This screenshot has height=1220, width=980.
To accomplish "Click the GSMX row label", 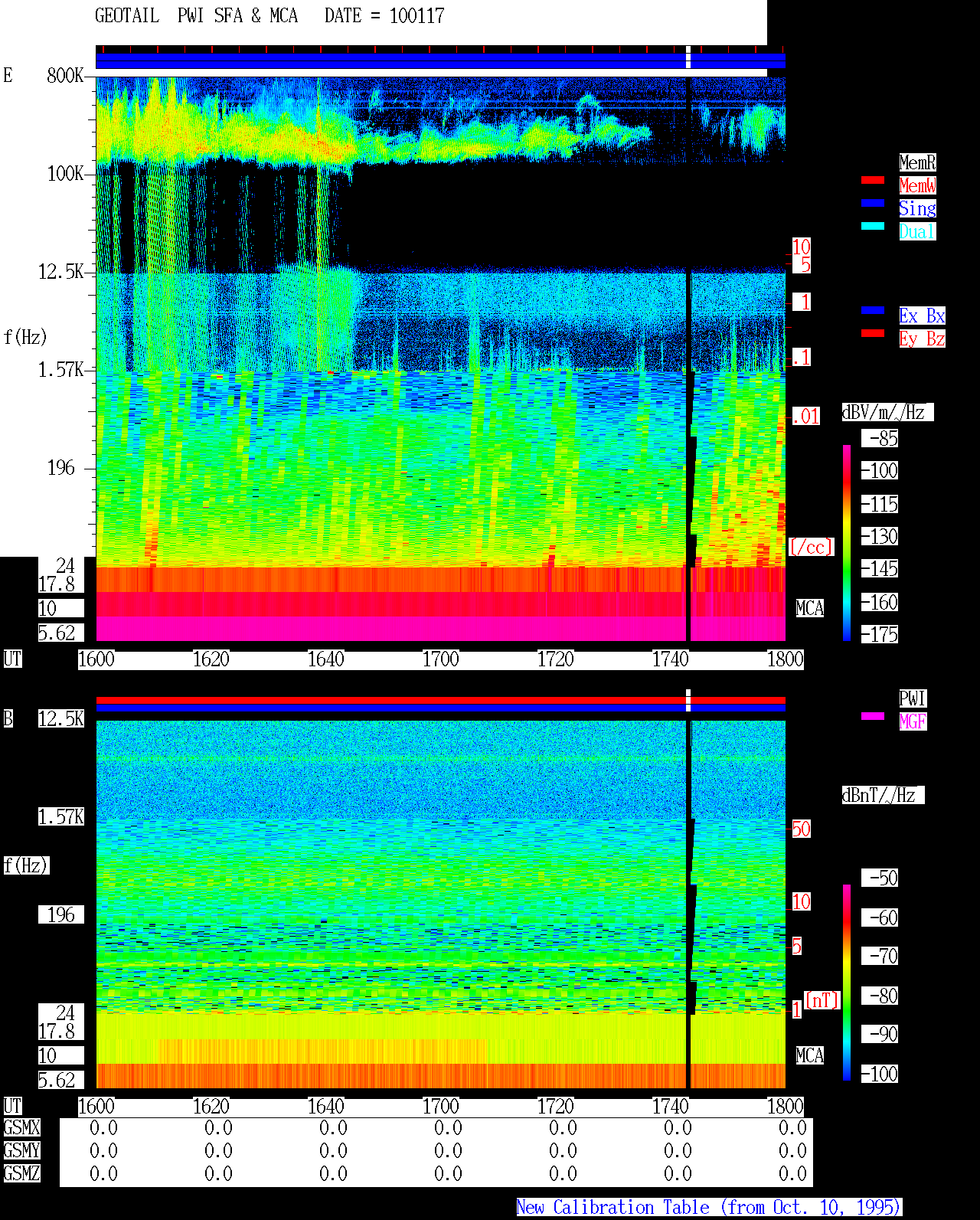I will pyautogui.click(x=22, y=1127).
